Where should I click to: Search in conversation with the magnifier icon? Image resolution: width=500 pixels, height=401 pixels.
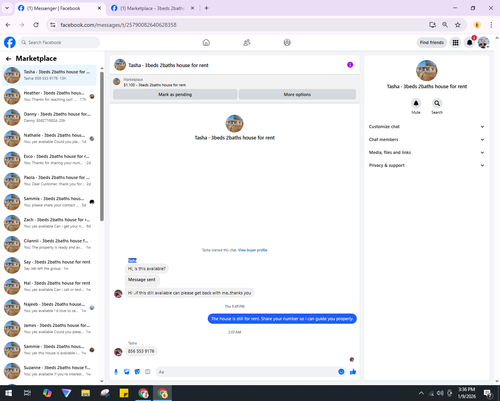coord(437,103)
